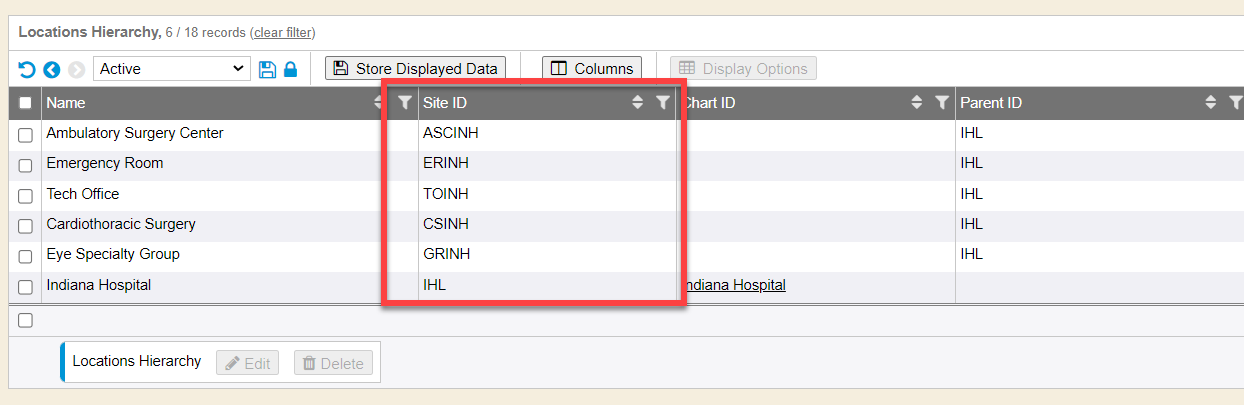The image size is (1244, 405).
Task: Select the Emergency Room row checkbox
Action: coord(26,165)
